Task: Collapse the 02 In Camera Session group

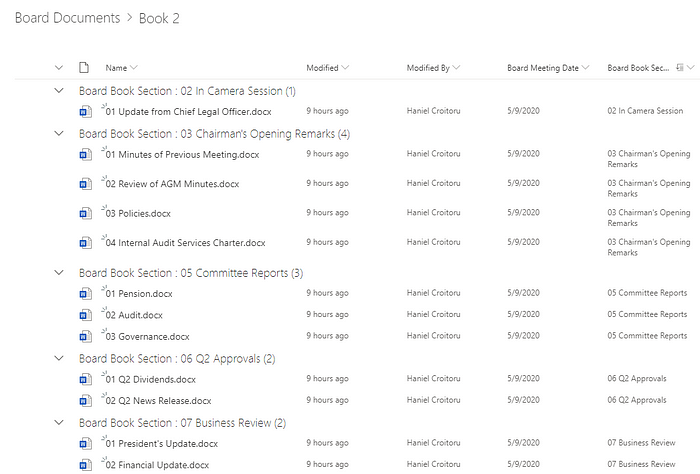Action: (x=58, y=91)
